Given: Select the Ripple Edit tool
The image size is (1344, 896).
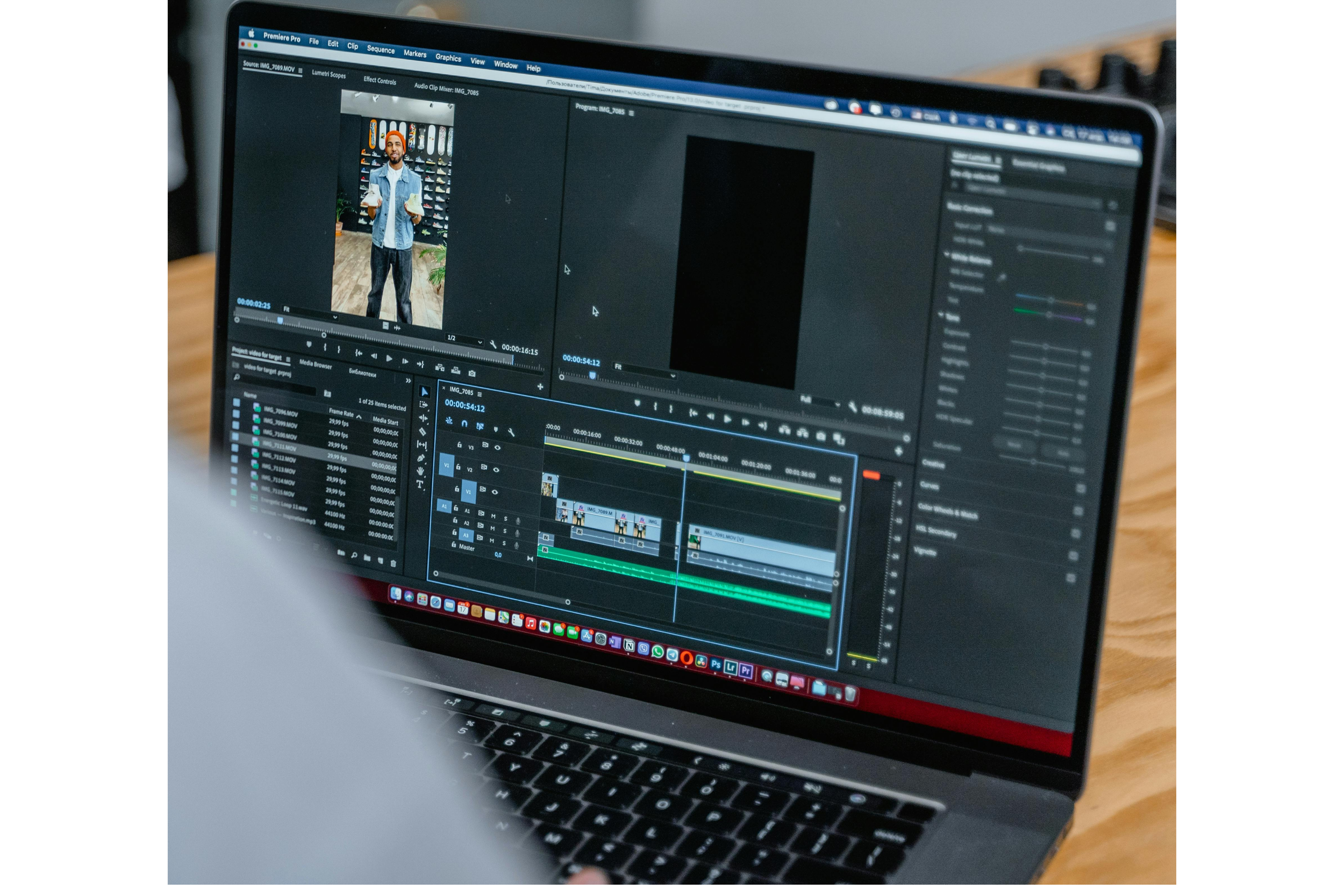Looking at the screenshot, I should tap(423, 418).
